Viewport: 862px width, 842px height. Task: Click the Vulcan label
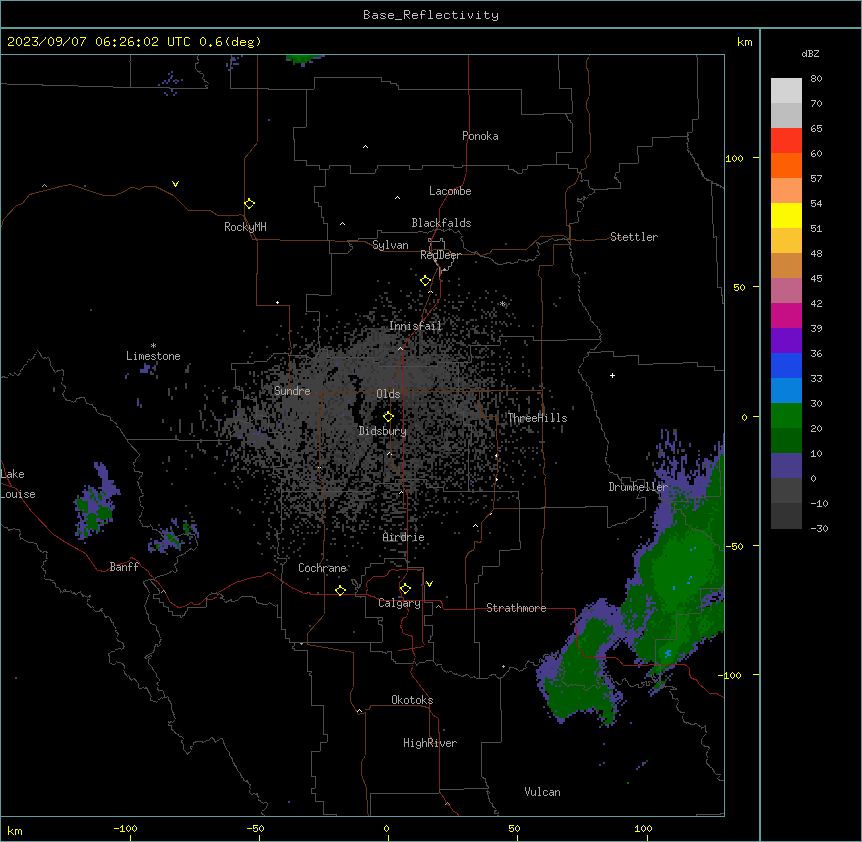point(542,792)
